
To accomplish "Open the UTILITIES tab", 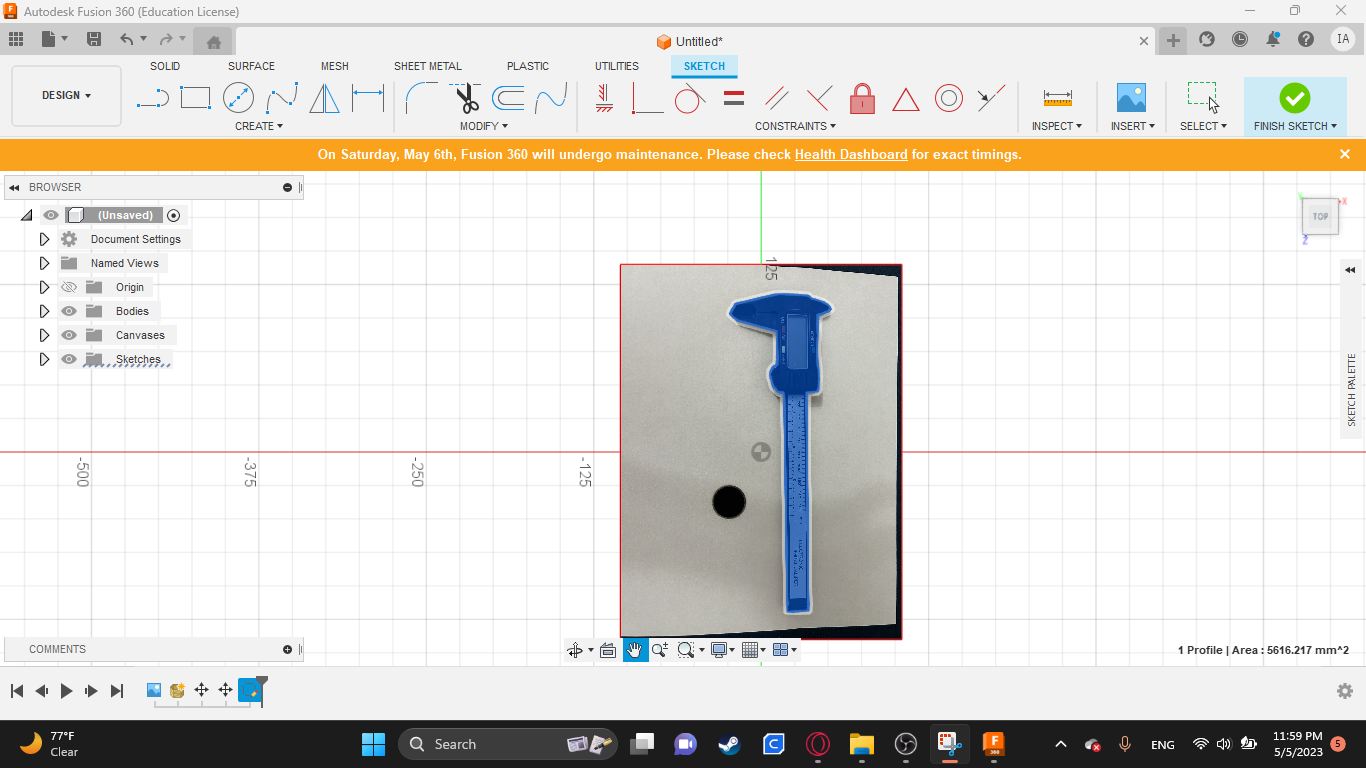I will (x=617, y=66).
